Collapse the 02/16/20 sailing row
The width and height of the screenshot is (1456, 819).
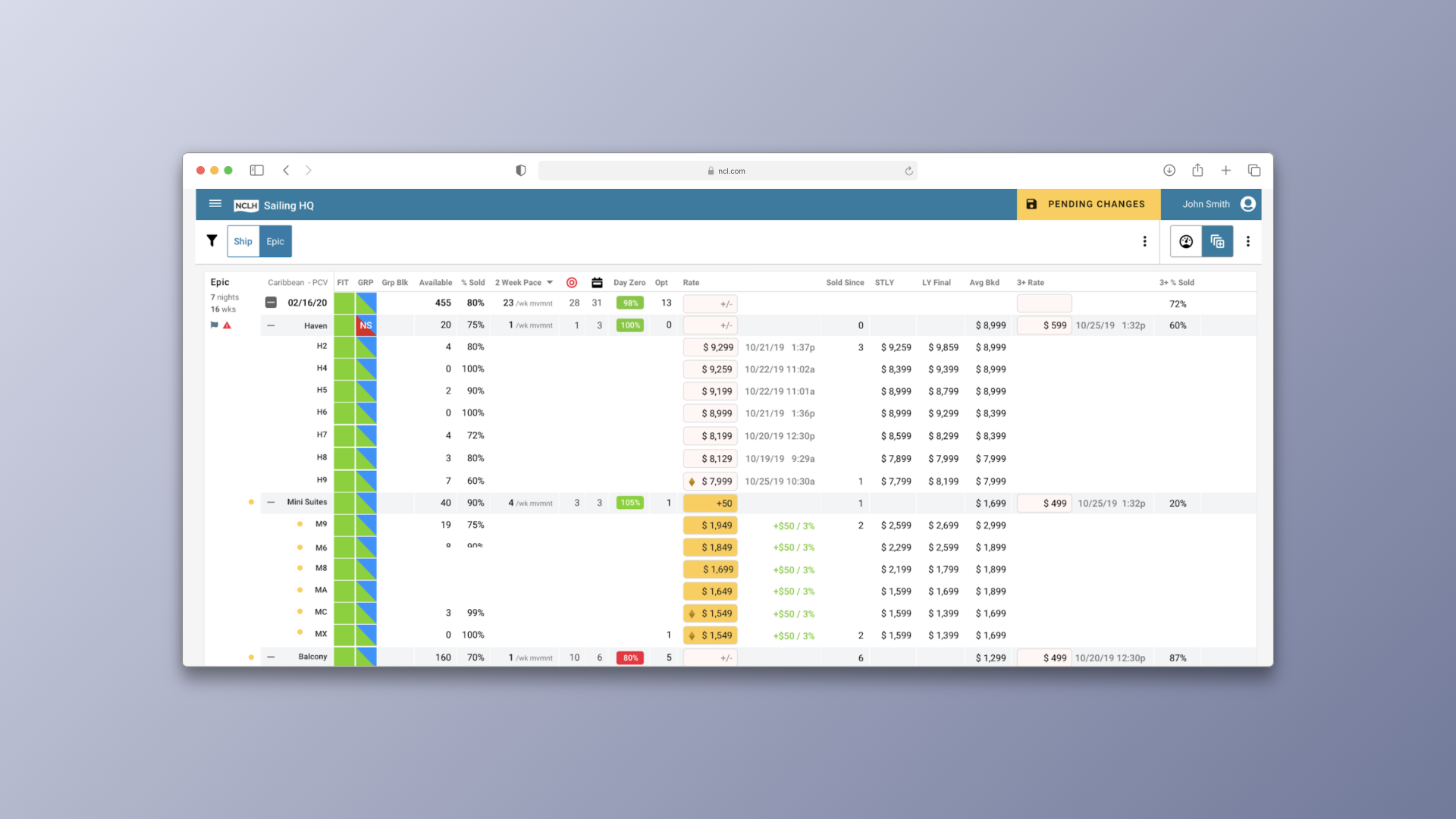pos(271,303)
